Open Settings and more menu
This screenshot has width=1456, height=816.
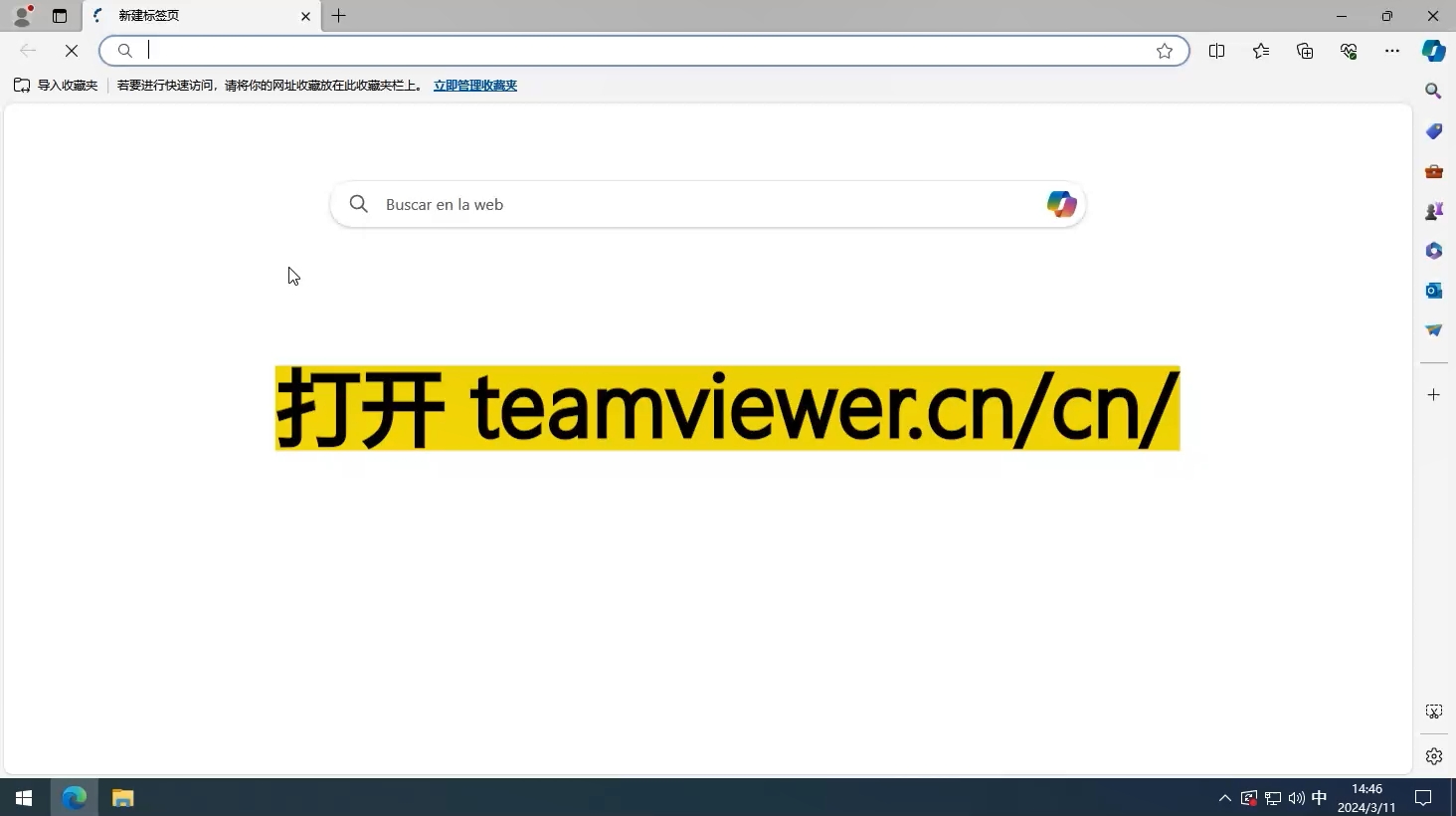click(1392, 51)
